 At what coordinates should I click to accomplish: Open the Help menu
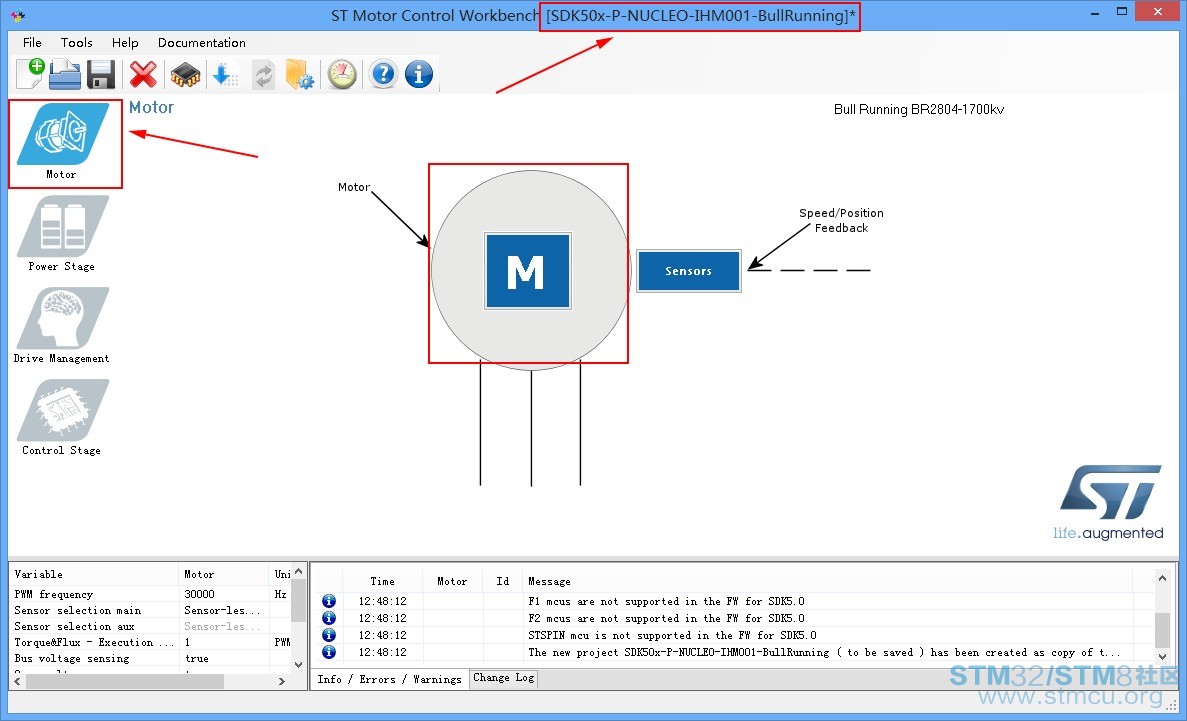(125, 42)
